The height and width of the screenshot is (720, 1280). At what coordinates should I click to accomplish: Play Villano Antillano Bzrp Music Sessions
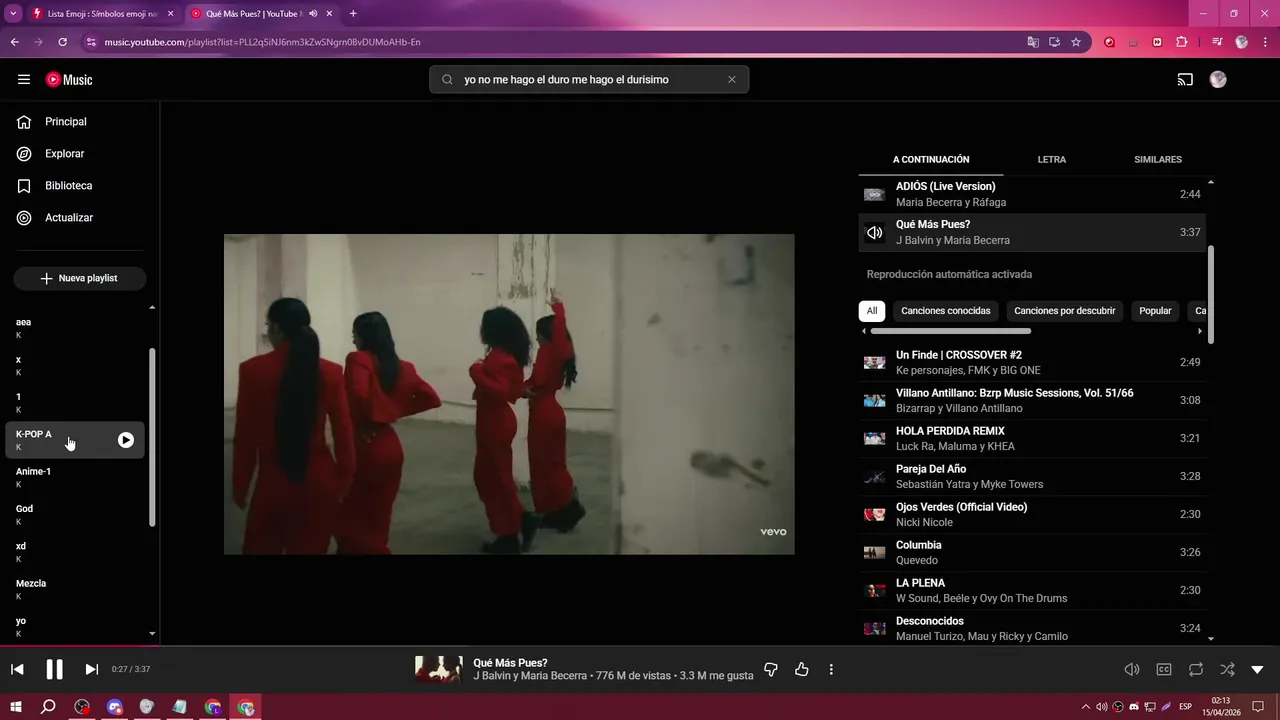coord(1032,400)
